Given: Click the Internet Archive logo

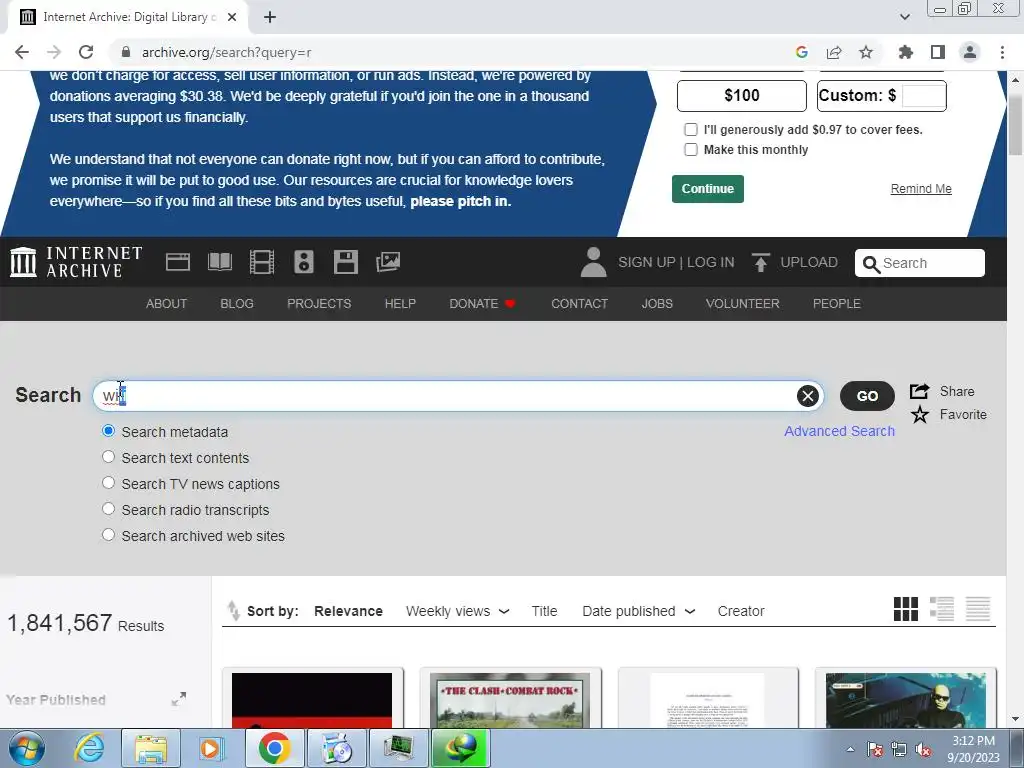Looking at the screenshot, I should 76,263.
